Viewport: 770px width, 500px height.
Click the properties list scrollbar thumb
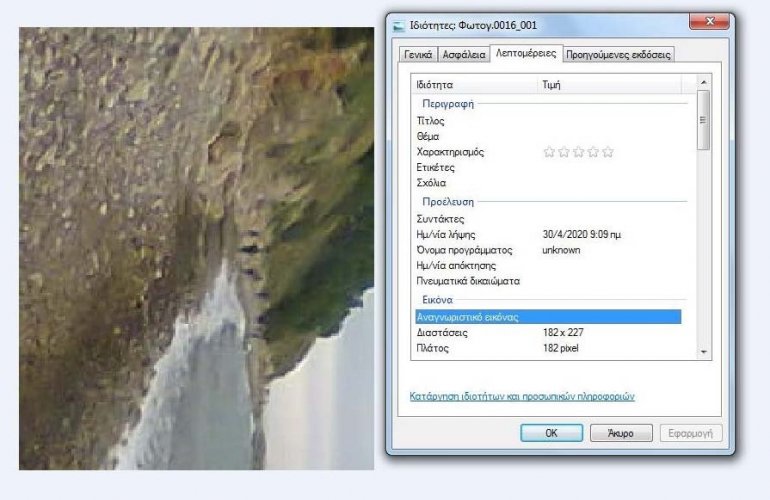[x=704, y=120]
